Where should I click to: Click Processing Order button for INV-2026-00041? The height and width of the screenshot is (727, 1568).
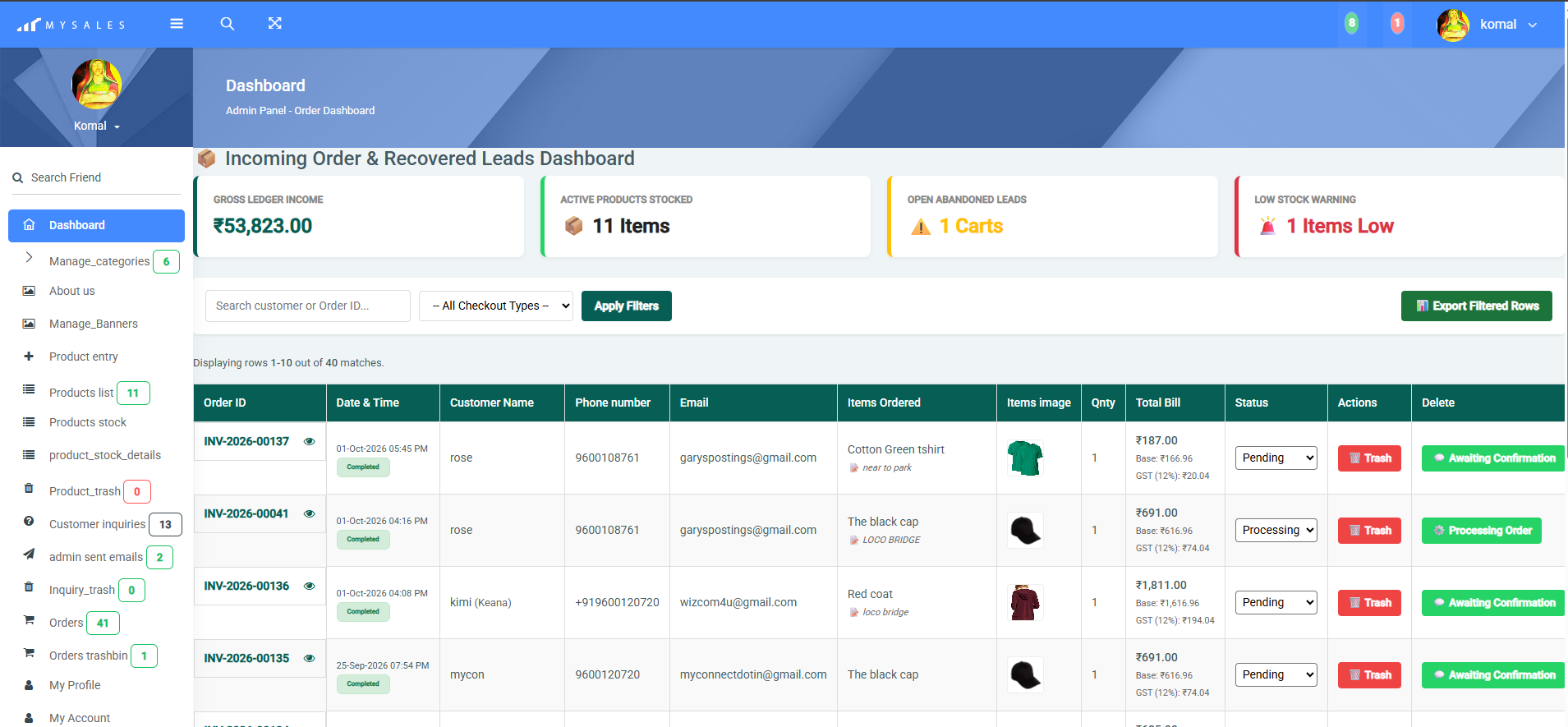click(1482, 530)
